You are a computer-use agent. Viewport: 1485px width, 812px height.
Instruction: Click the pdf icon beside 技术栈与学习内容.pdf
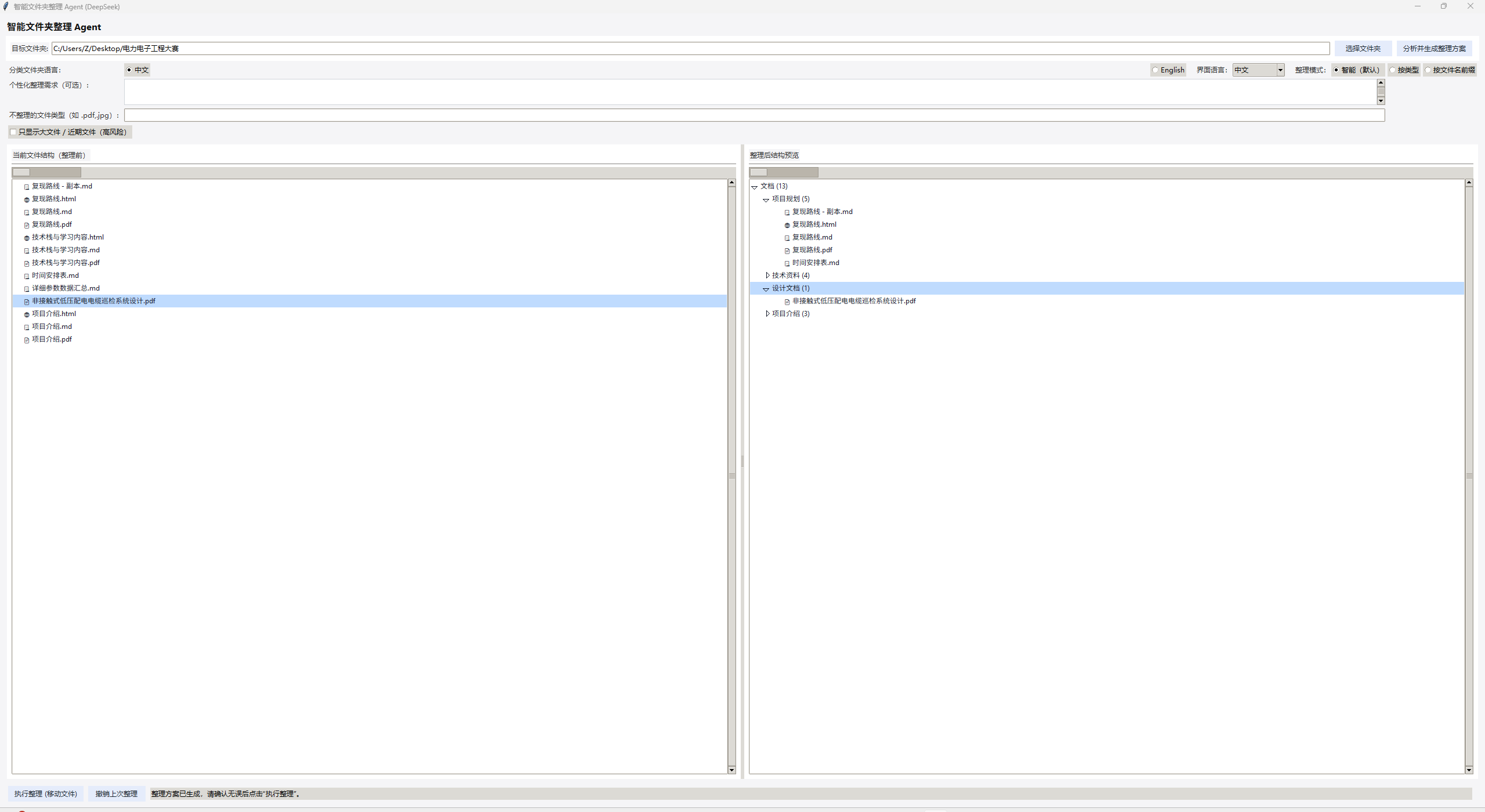pos(27,263)
